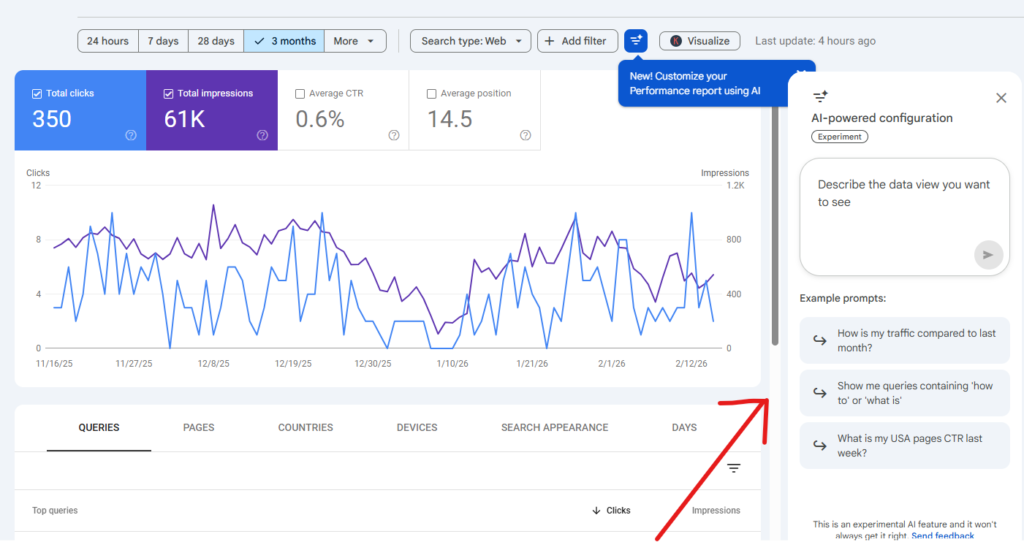1024x542 pixels.
Task: Click into the 'Describe the data view' text box
Action: point(904,217)
